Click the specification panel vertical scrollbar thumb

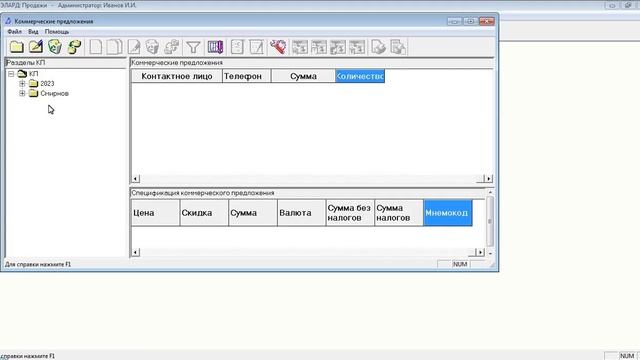pos(490,221)
